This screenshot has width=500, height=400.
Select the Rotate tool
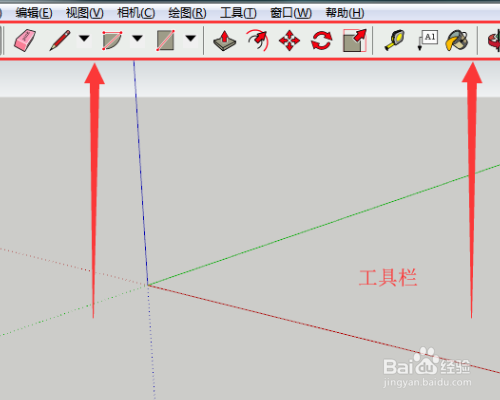(x=322, y=41)
